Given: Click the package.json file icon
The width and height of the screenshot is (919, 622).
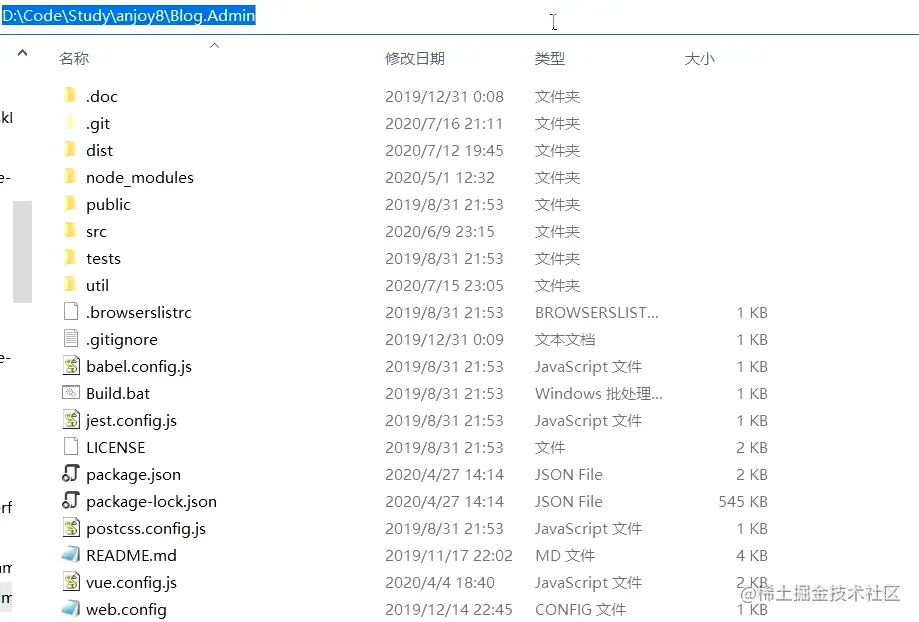Looking at the screenshot, I should pyautogui.click(x=70, y=473).
